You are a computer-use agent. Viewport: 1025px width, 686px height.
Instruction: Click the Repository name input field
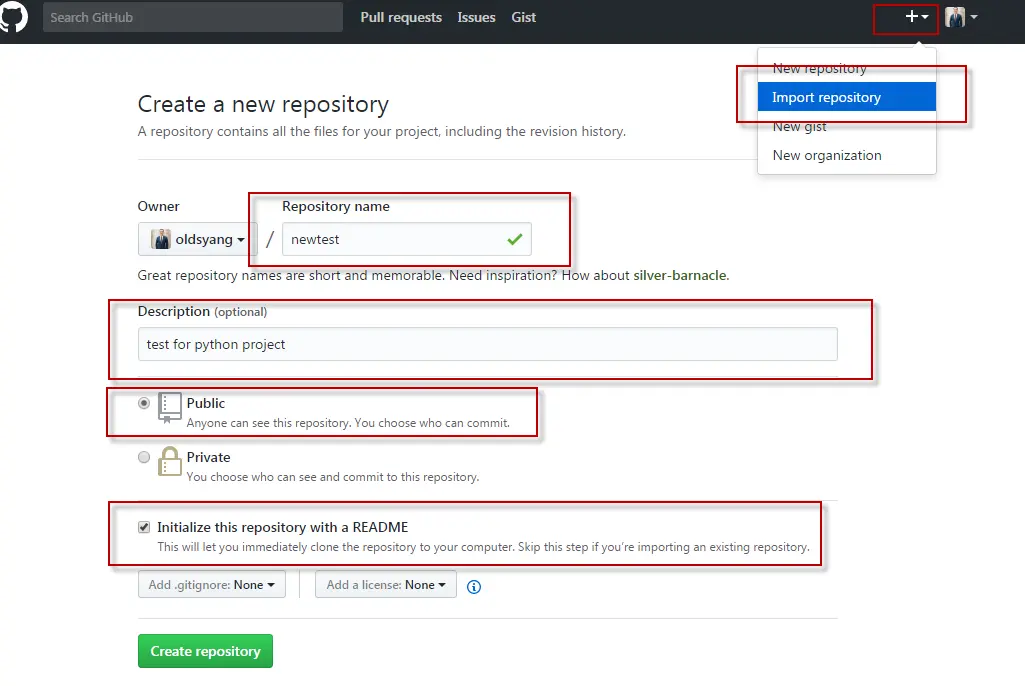[407, 239]
